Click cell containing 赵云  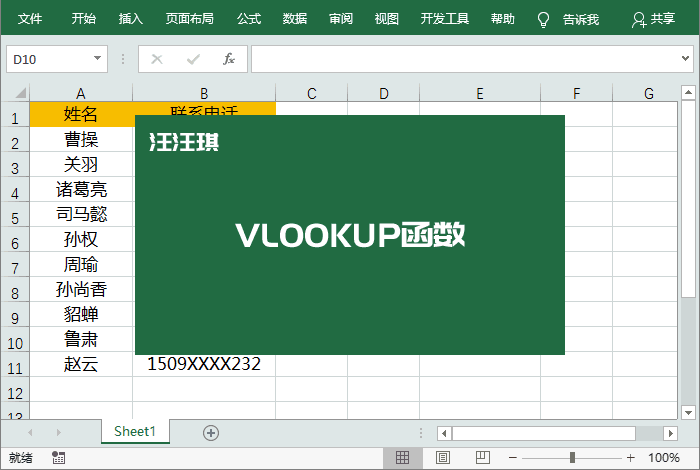tap(81, 364)
